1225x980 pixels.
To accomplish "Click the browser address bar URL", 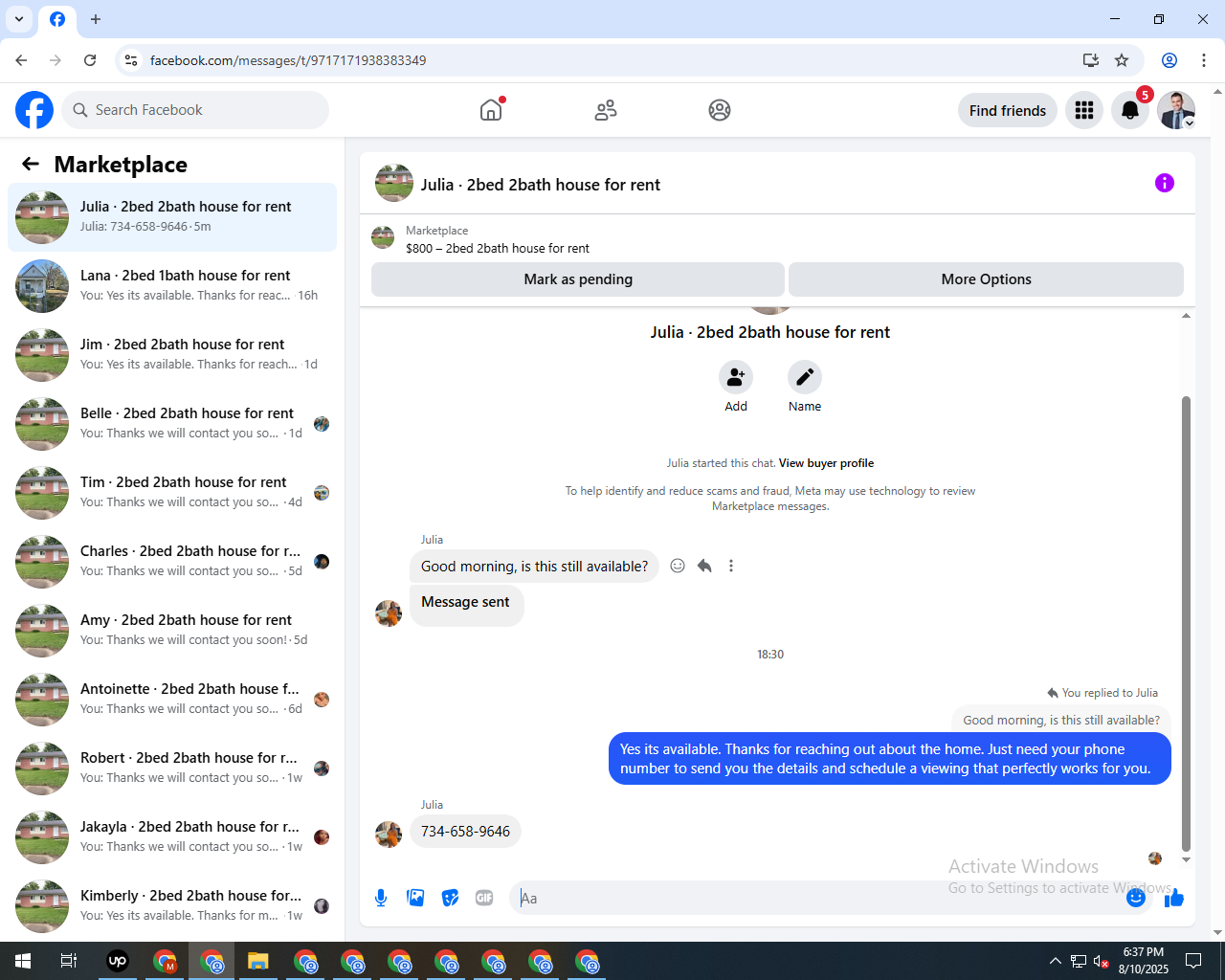I will [288, 60].
